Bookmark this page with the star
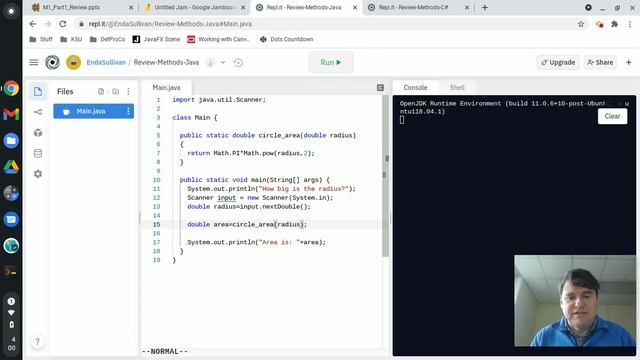Viewport: 640px width, 360px height. (581, 24)
